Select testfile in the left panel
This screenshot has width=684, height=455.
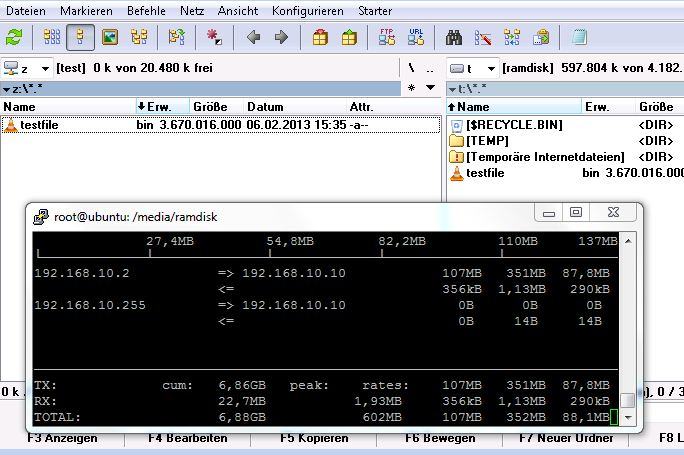(x=220, y=125)
